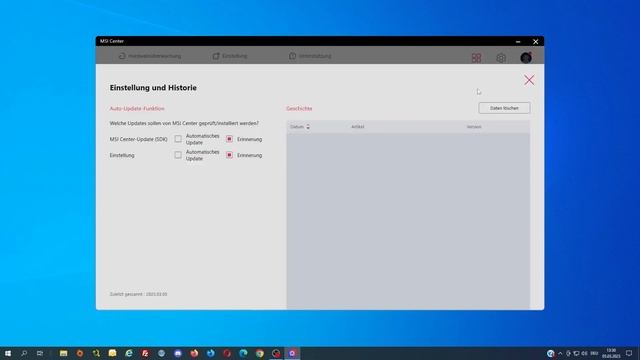This screenshot has width=640, height=360.
Task: Click the Artikel column header
Action: click(x=358, y=127)
